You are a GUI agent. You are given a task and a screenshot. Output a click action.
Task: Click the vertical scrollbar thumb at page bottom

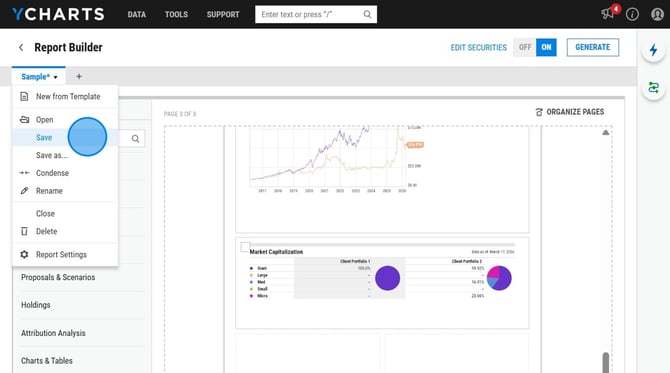click(x=605, y=362)
